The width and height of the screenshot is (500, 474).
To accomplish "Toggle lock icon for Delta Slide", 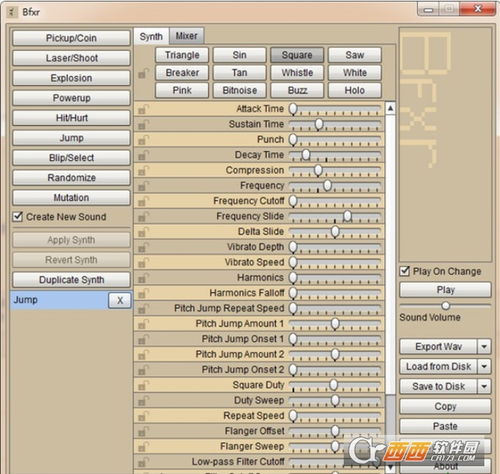I will pyautogui.click(x=143, y=232).
